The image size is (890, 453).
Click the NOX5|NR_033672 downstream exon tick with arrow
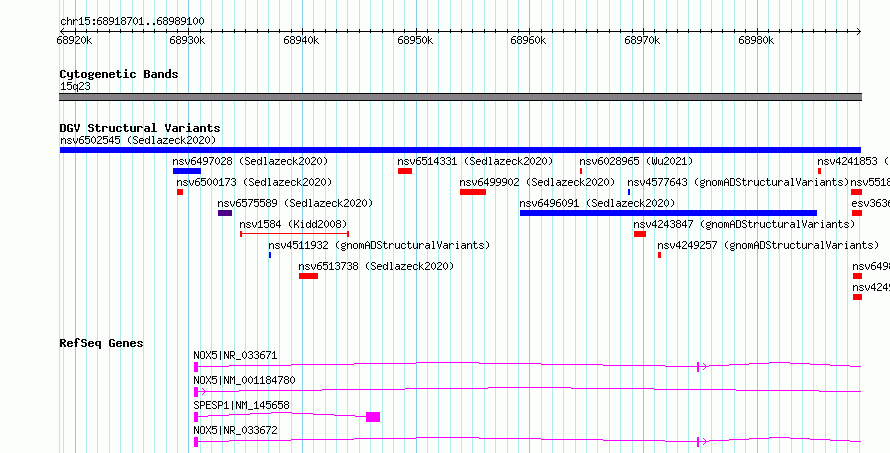click(702, 442)
